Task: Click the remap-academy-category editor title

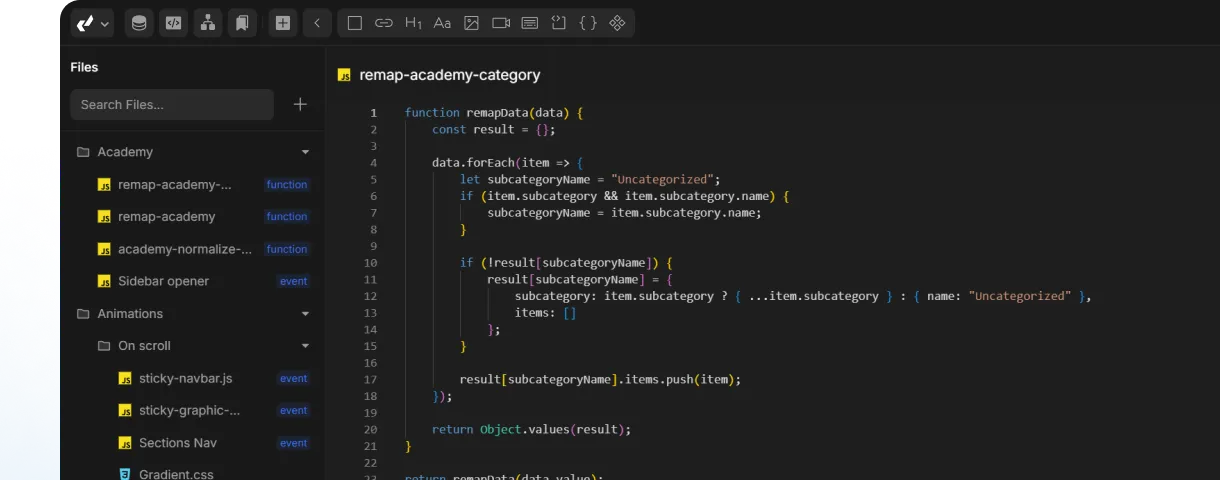Action: point(450,75)
